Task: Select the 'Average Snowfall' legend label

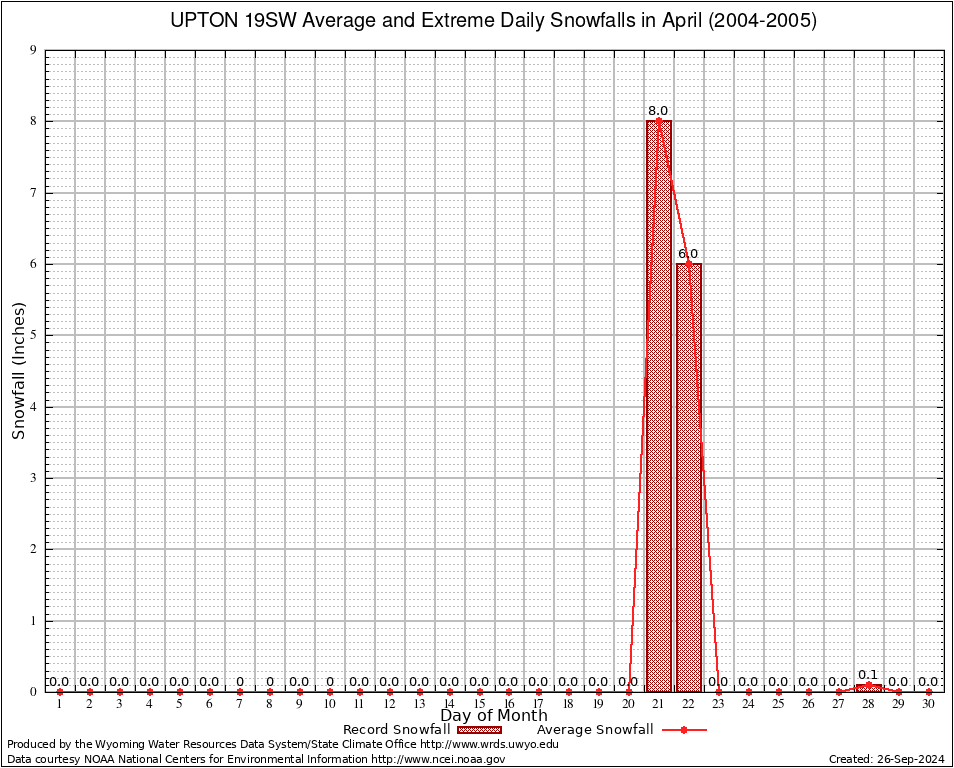Action: coord(594,730)
